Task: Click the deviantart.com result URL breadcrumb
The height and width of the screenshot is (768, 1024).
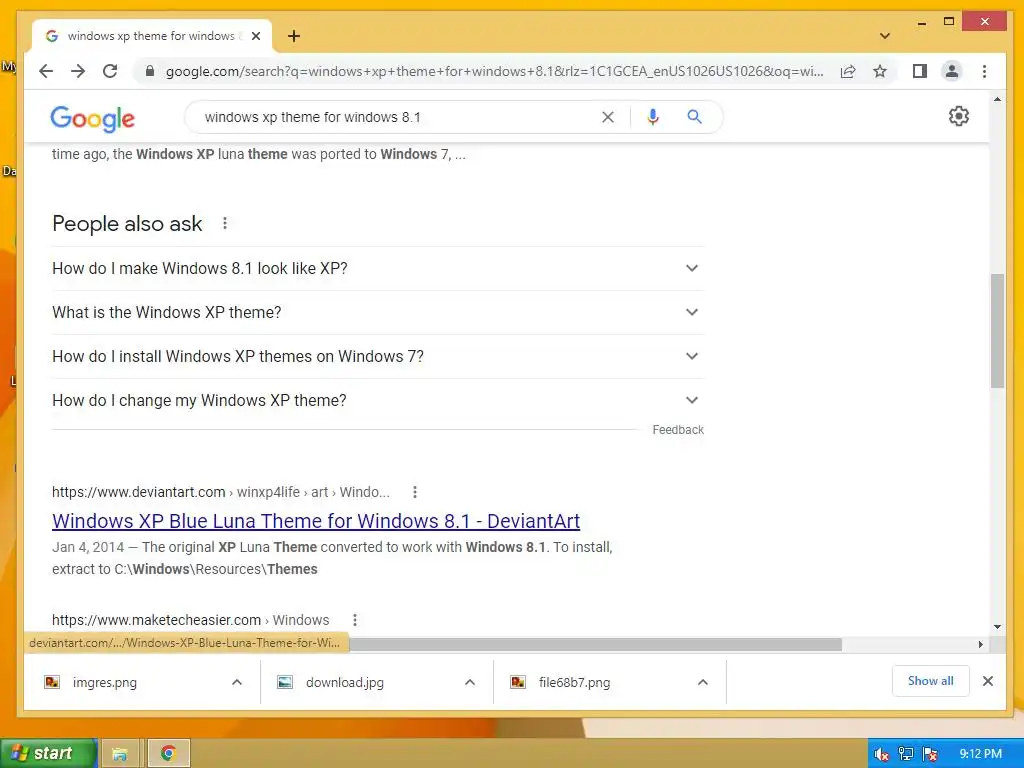Action: [x=221, y=492]
